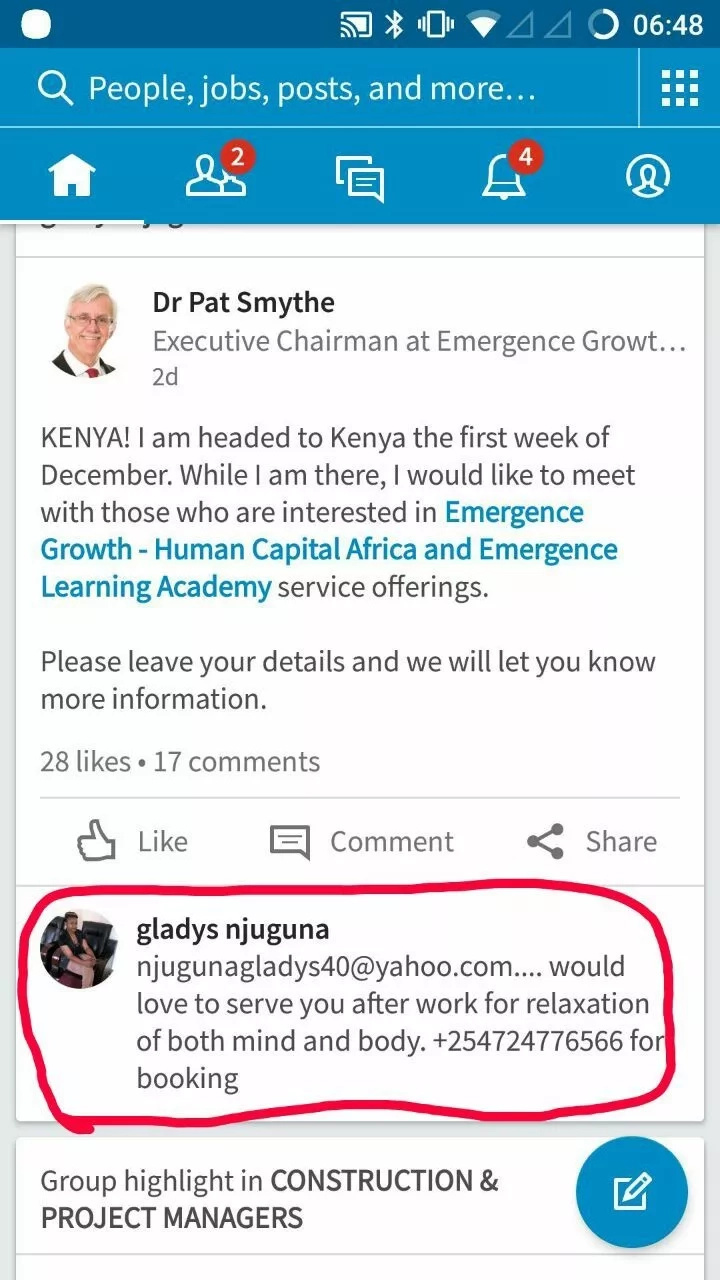Screen dimensions: 720x1280
Task: Open the Messaging chat icon
Action: [360, 178]
